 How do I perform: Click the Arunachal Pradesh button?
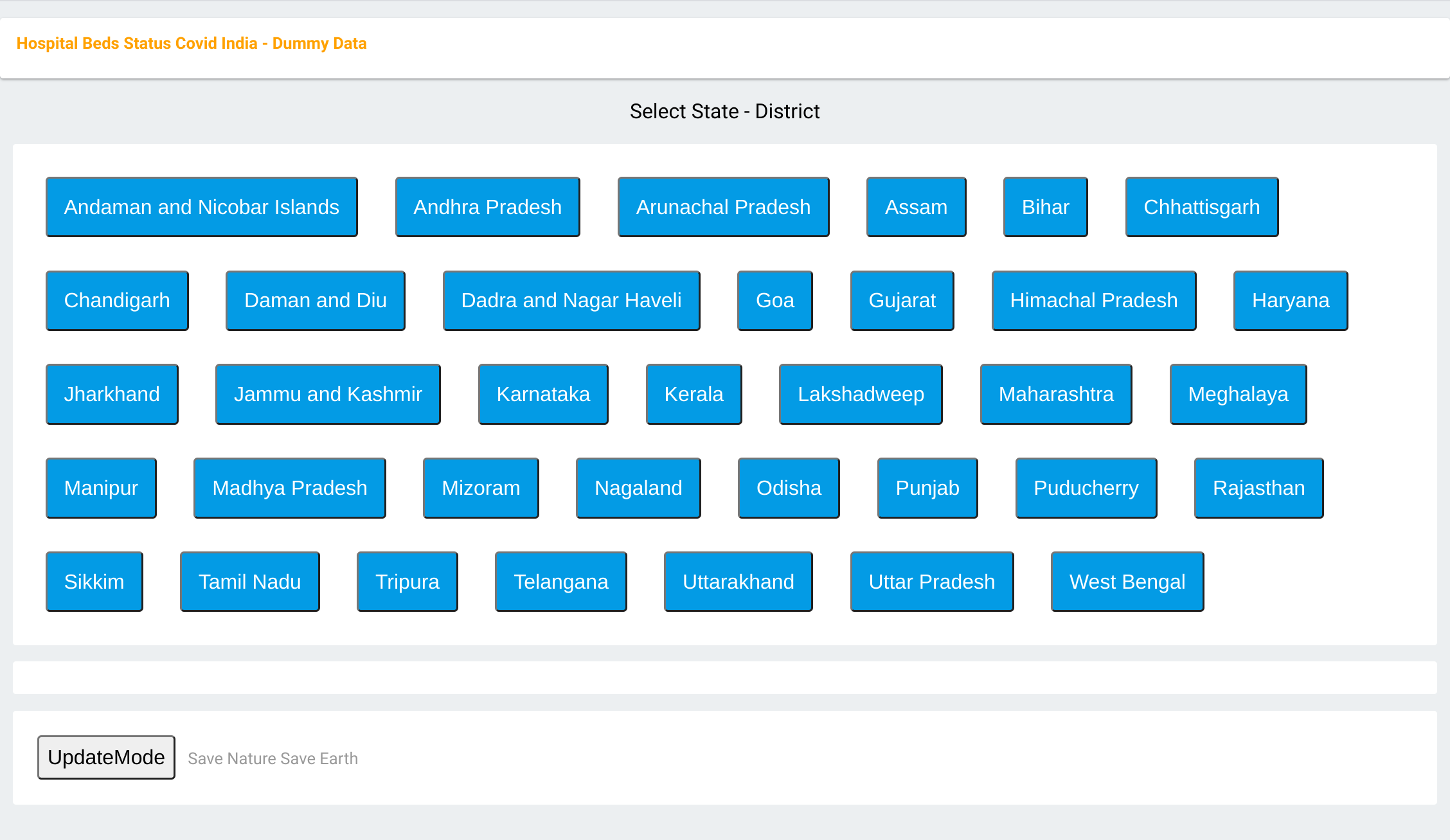[723, 207]
